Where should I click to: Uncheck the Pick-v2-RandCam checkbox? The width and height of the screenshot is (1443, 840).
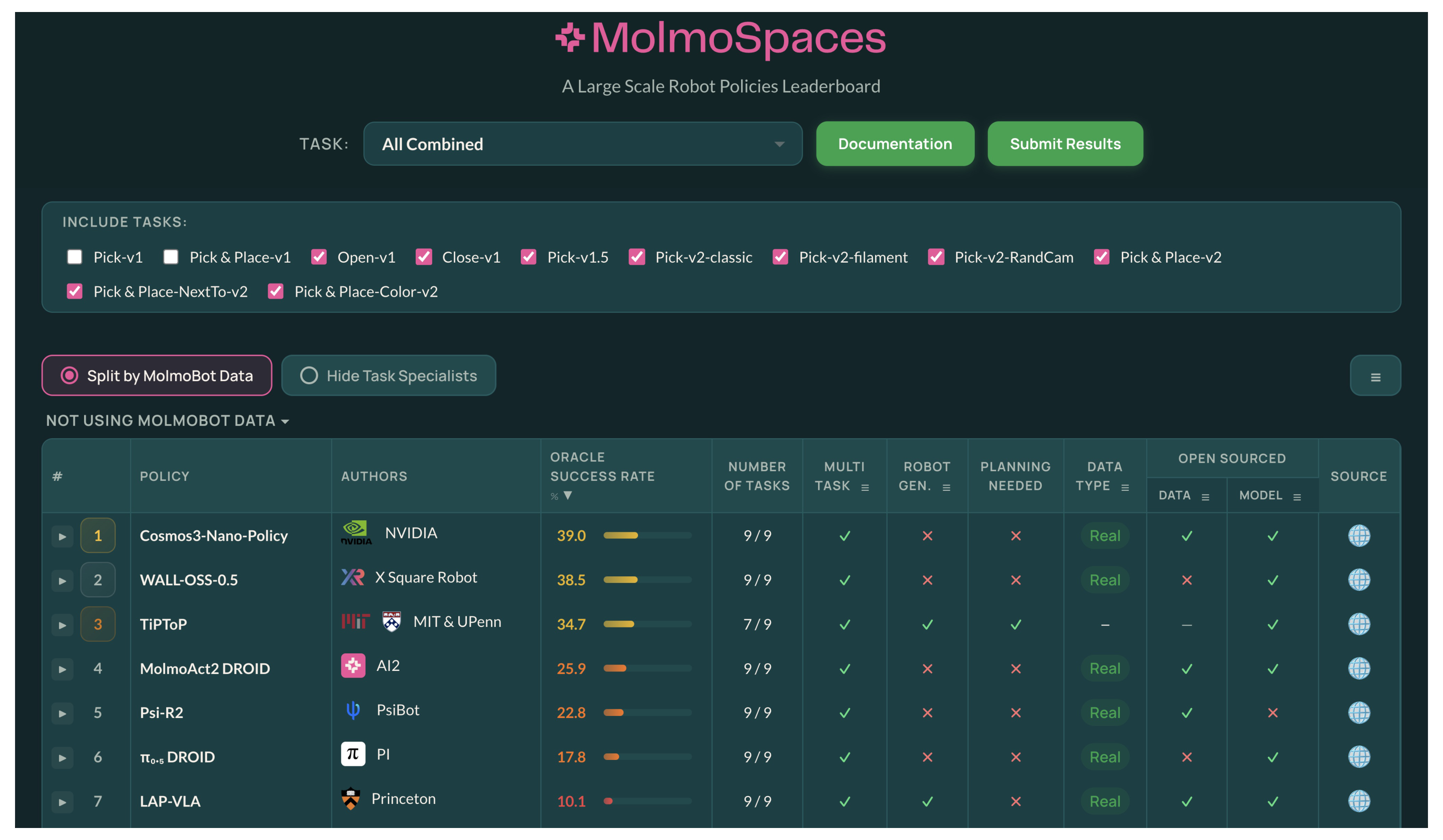(936, 257)
